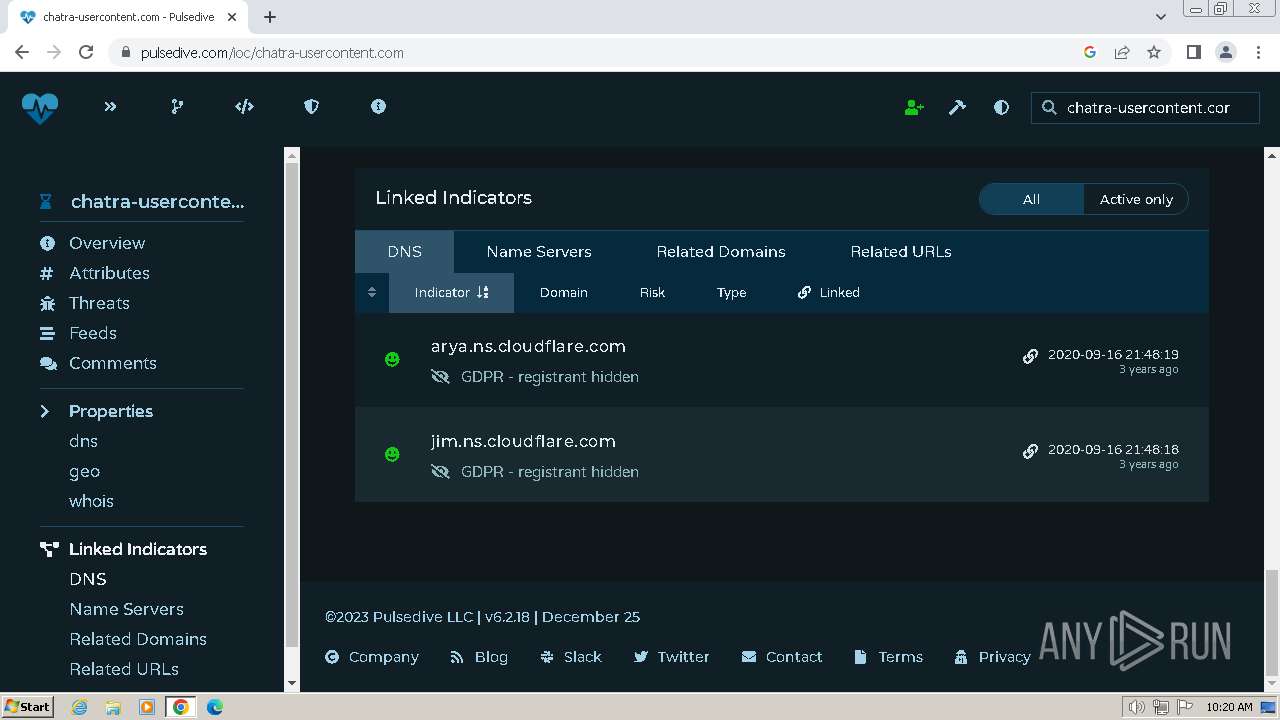
Task: Toggle the sort direction arrows button
Action: 372,293
